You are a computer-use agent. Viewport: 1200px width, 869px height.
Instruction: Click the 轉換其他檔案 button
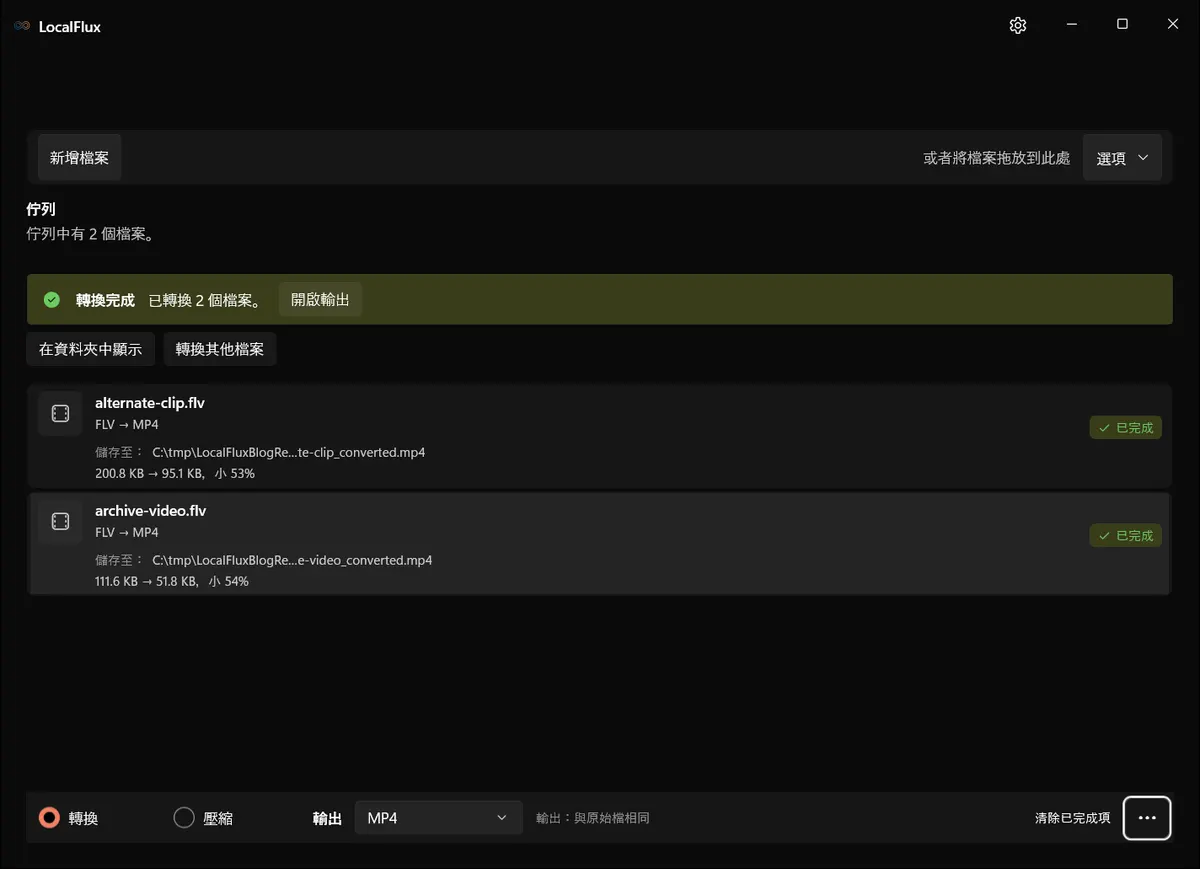(220, 349)
